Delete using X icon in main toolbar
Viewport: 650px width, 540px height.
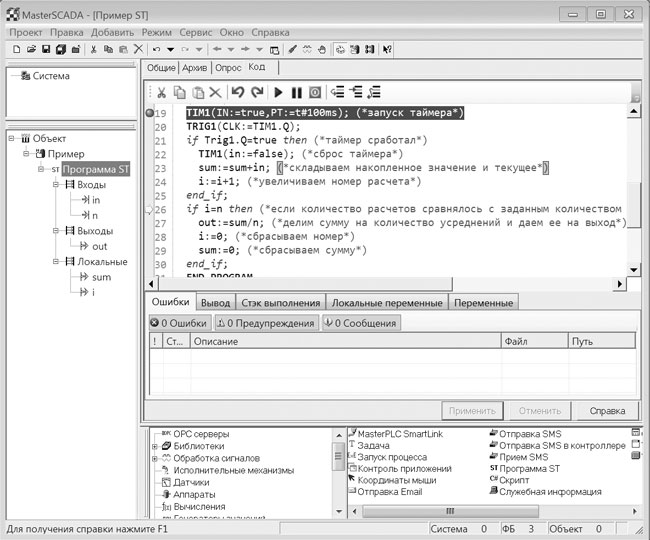(x=138, y=49)
